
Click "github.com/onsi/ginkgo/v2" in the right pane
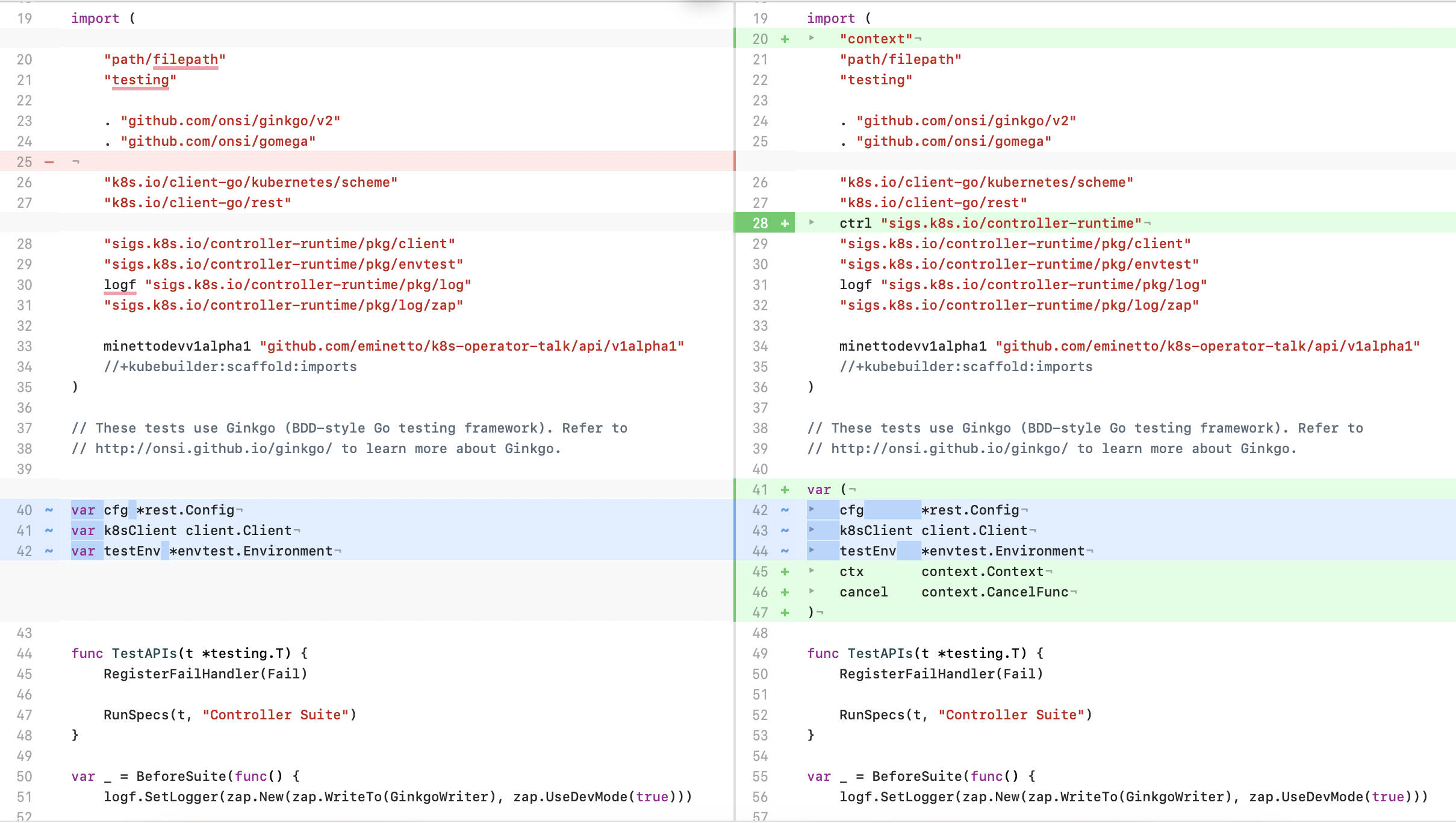966,121
